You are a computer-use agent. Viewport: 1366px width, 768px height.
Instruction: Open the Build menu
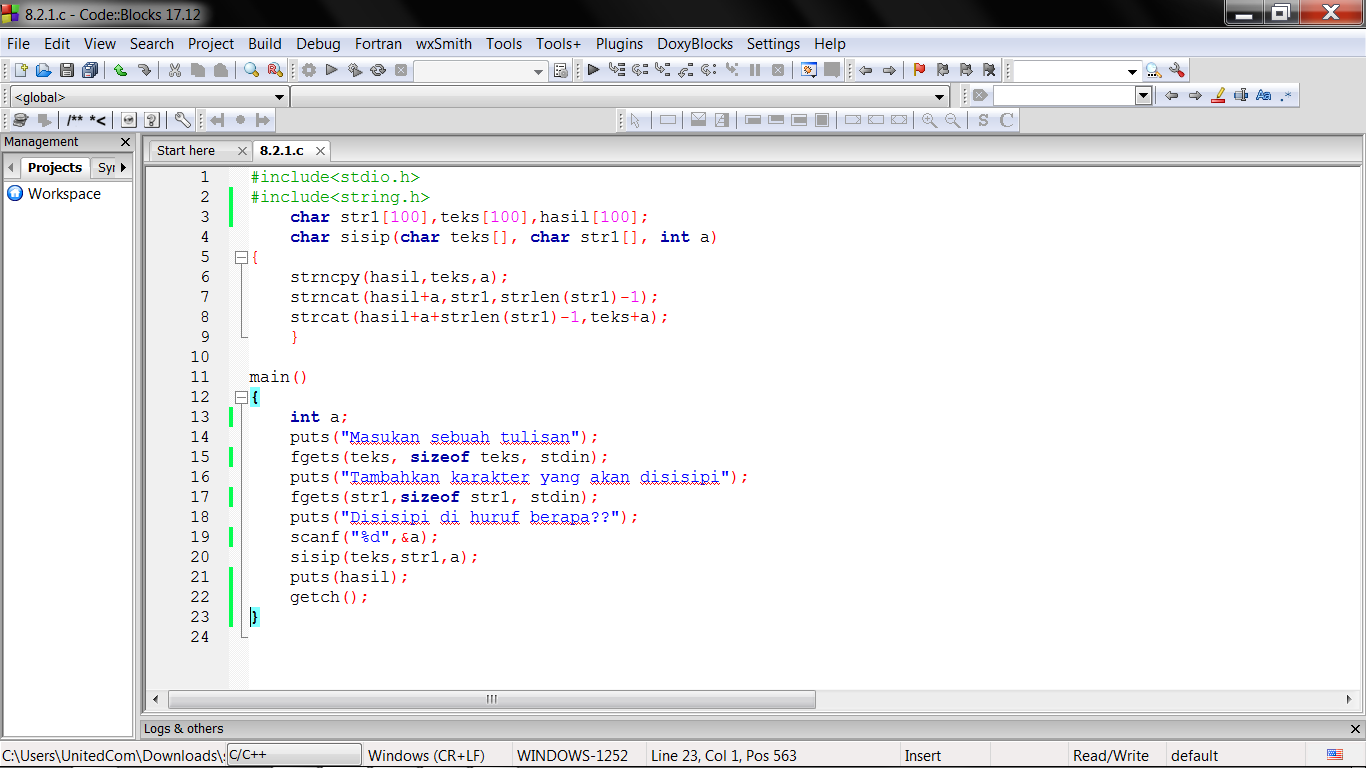coord(265,44)
